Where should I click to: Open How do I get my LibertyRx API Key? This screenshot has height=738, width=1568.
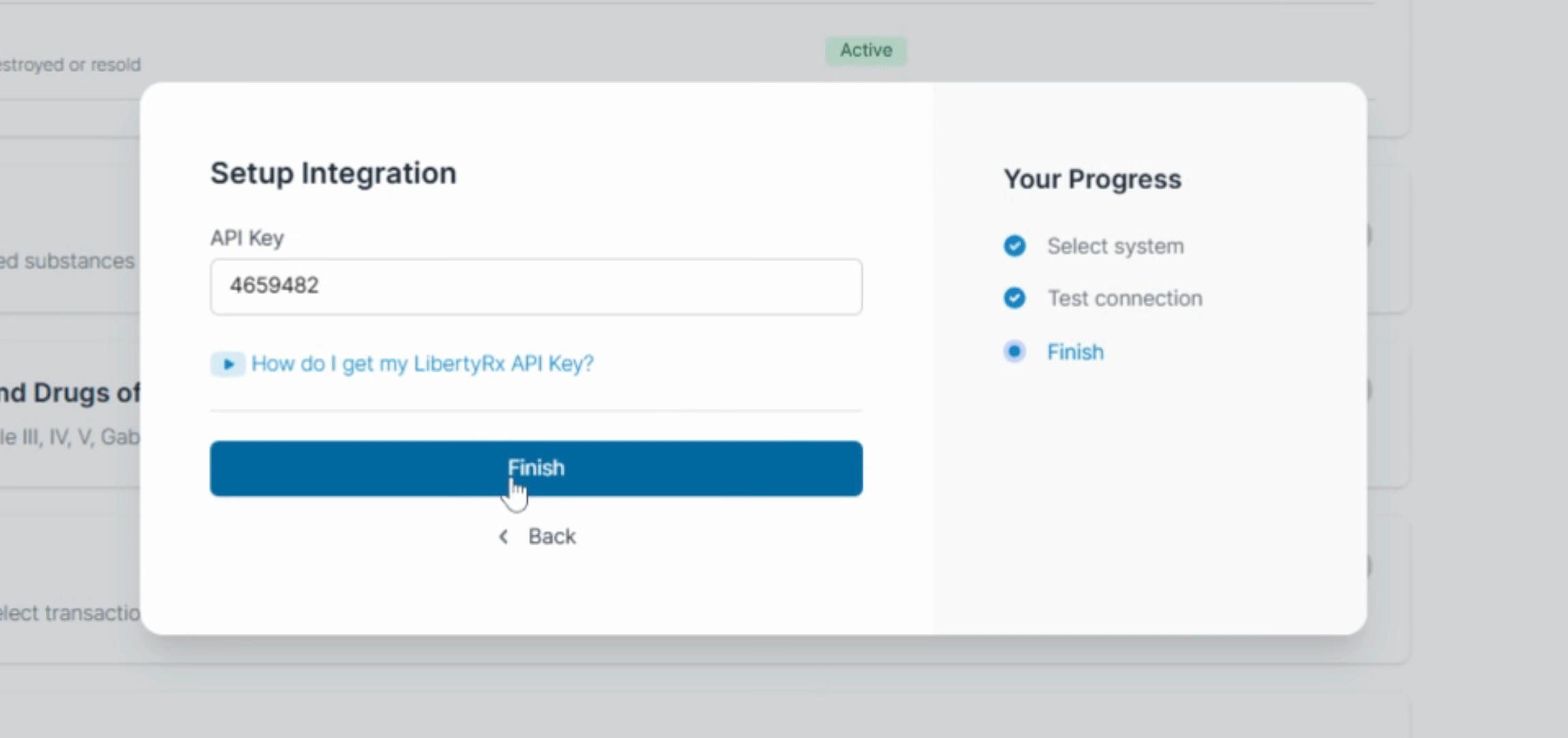[x=422, y=364]
